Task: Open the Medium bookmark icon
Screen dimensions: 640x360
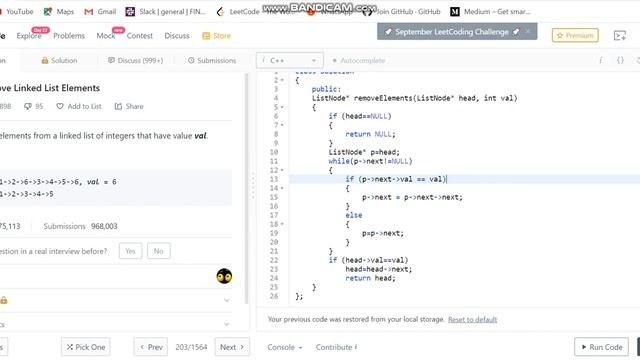Action: point(455,12)
